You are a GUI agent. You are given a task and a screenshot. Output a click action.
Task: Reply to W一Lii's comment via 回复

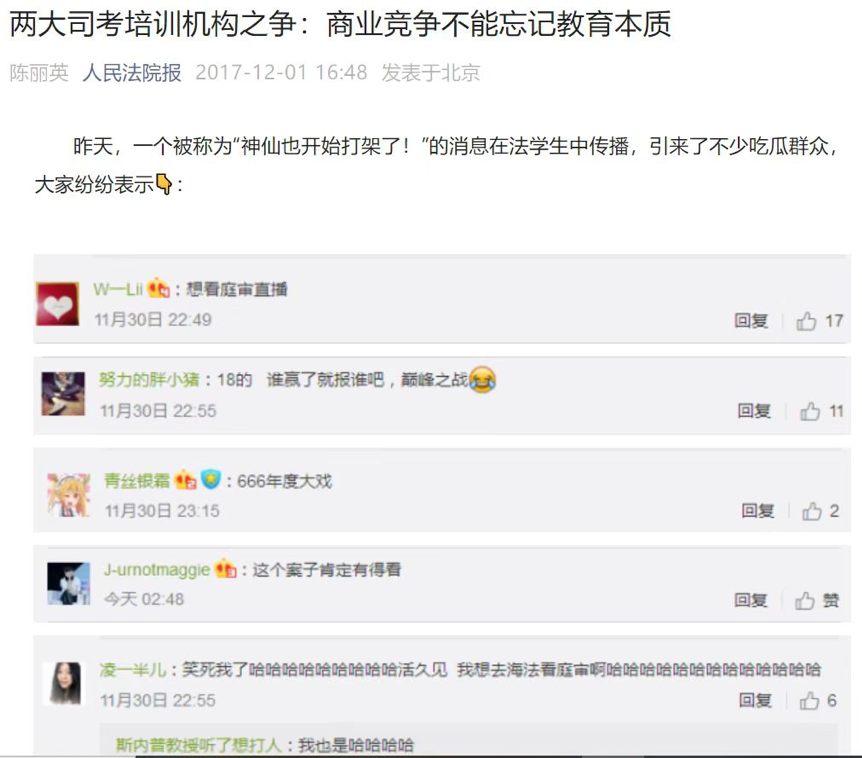tap(751, 320)
